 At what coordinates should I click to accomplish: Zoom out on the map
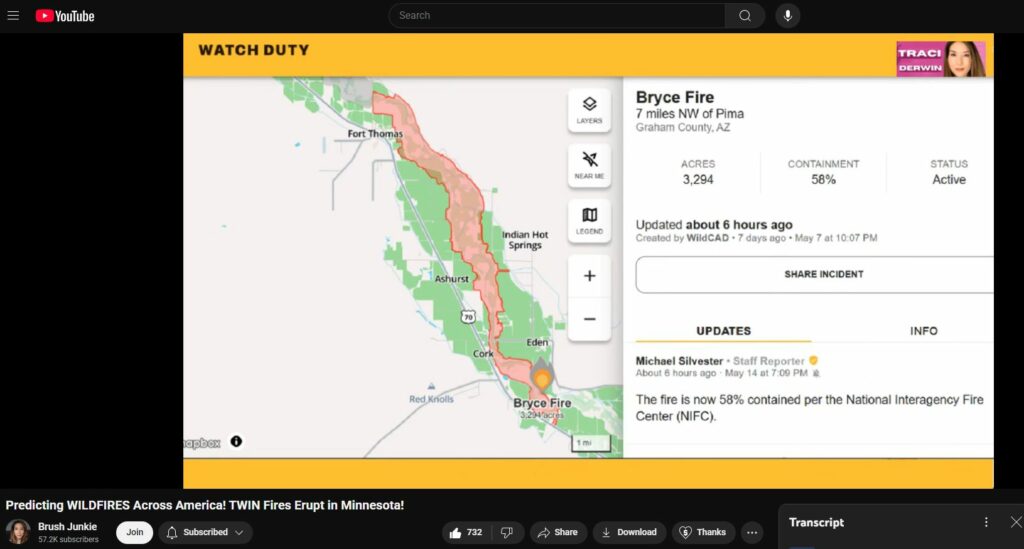click(x=589, y=319)
